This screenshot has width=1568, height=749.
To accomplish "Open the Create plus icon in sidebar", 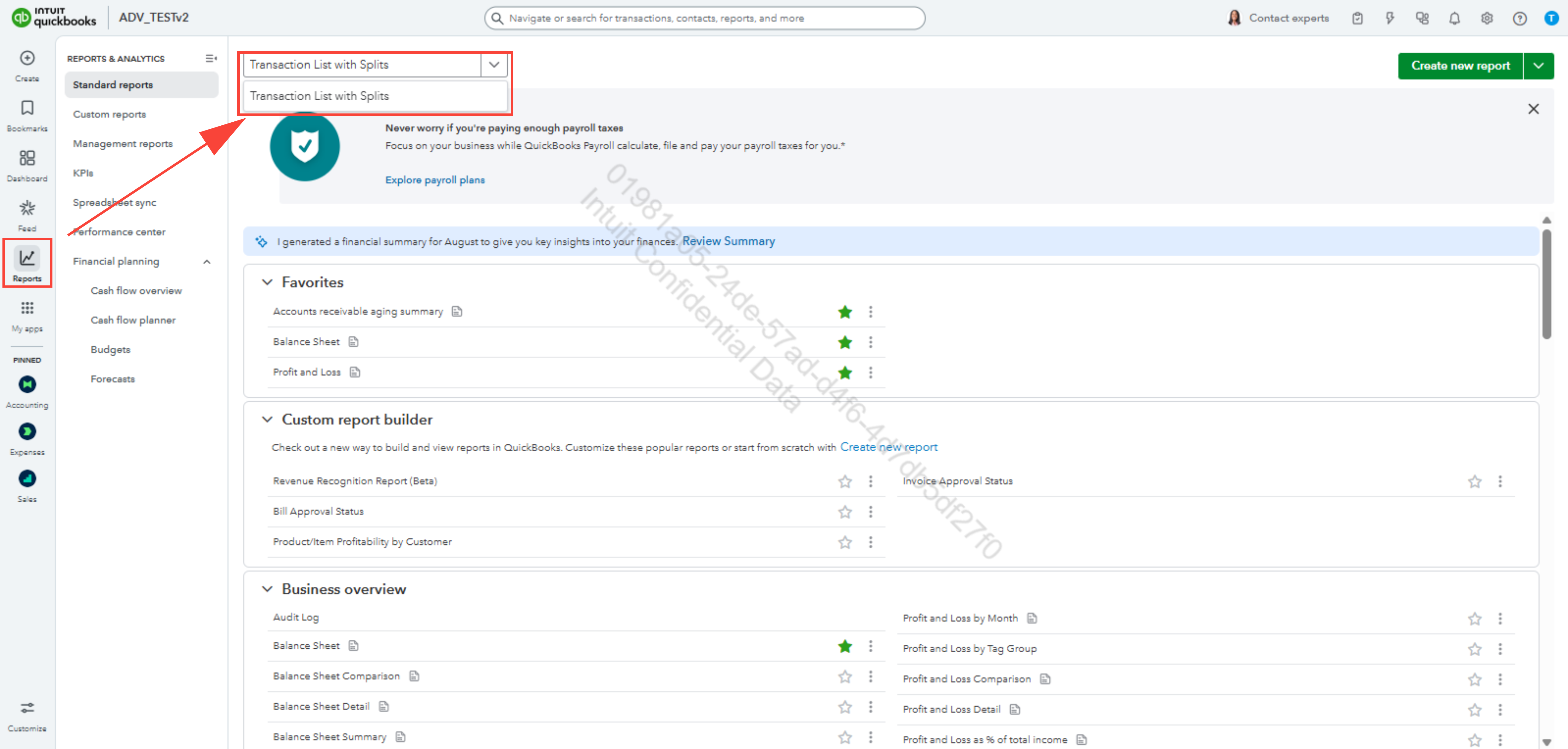I will click(x=27, y=59).
